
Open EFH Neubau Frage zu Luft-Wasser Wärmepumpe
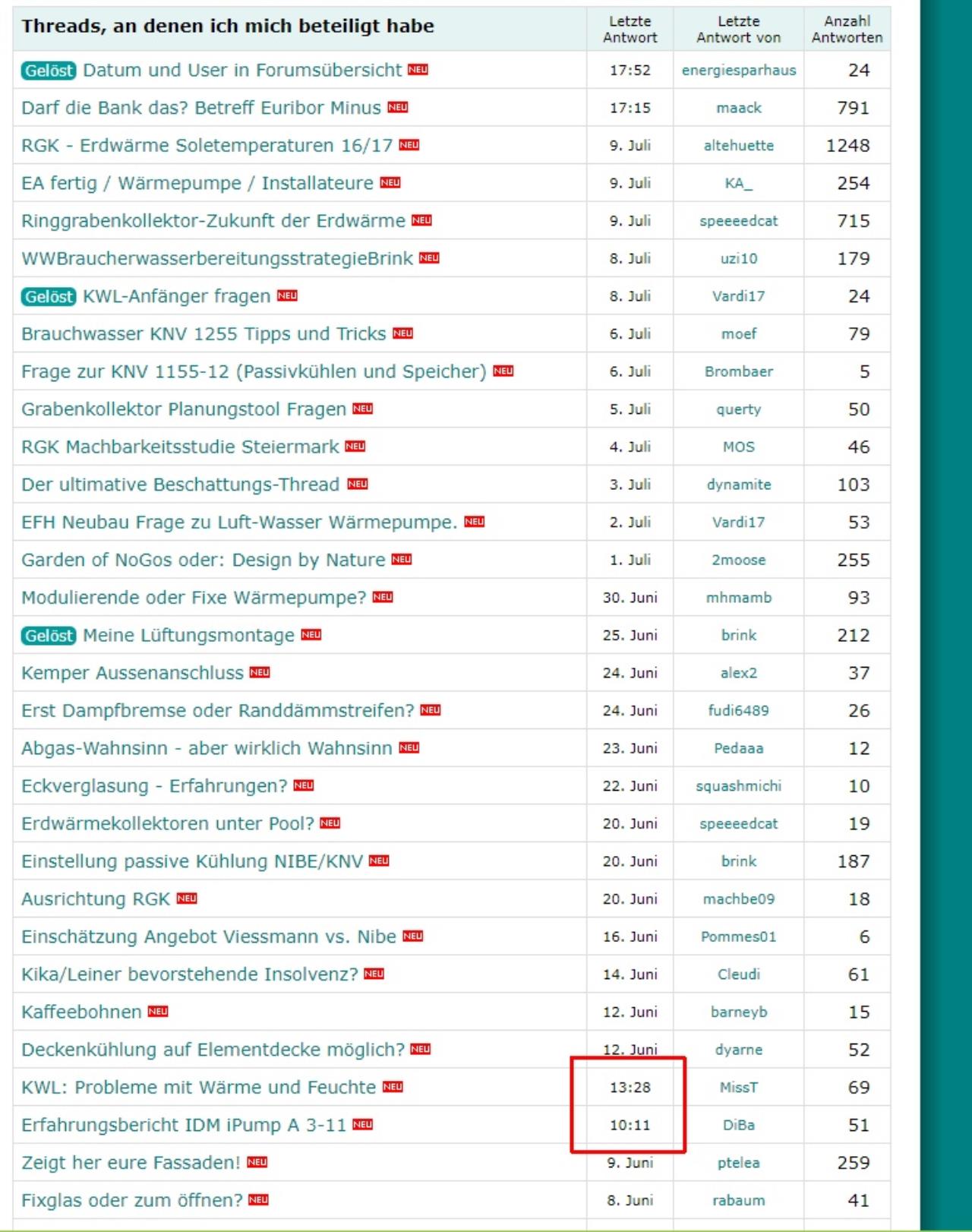(x=239, y=523)
